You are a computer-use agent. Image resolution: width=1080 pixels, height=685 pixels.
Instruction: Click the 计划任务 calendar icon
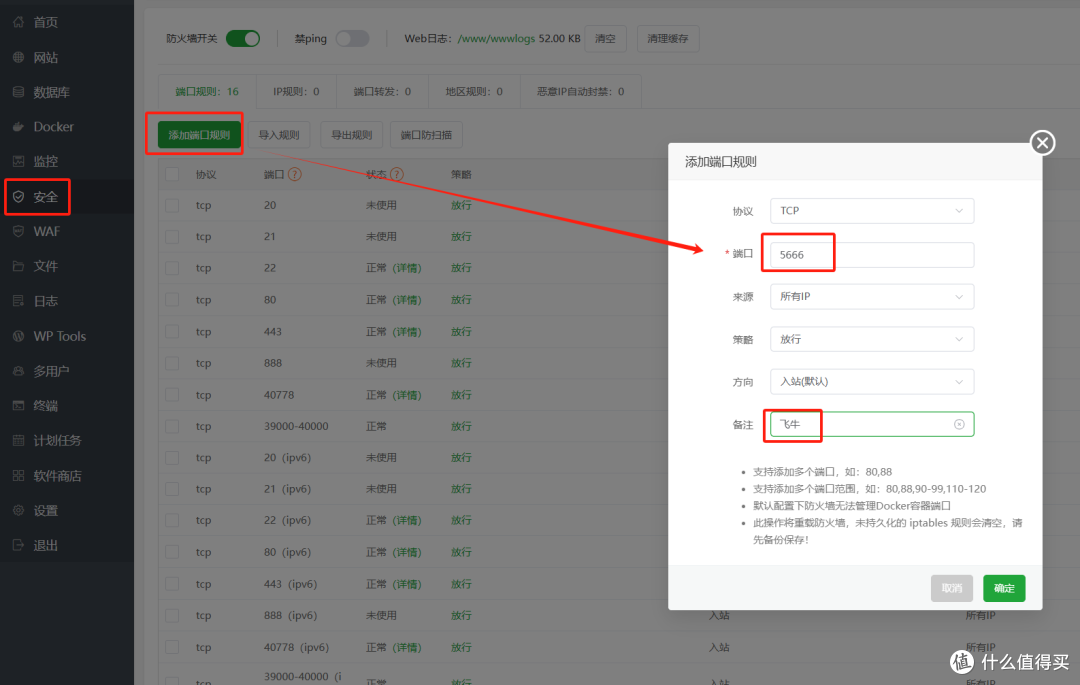click(x=19, y=440)
